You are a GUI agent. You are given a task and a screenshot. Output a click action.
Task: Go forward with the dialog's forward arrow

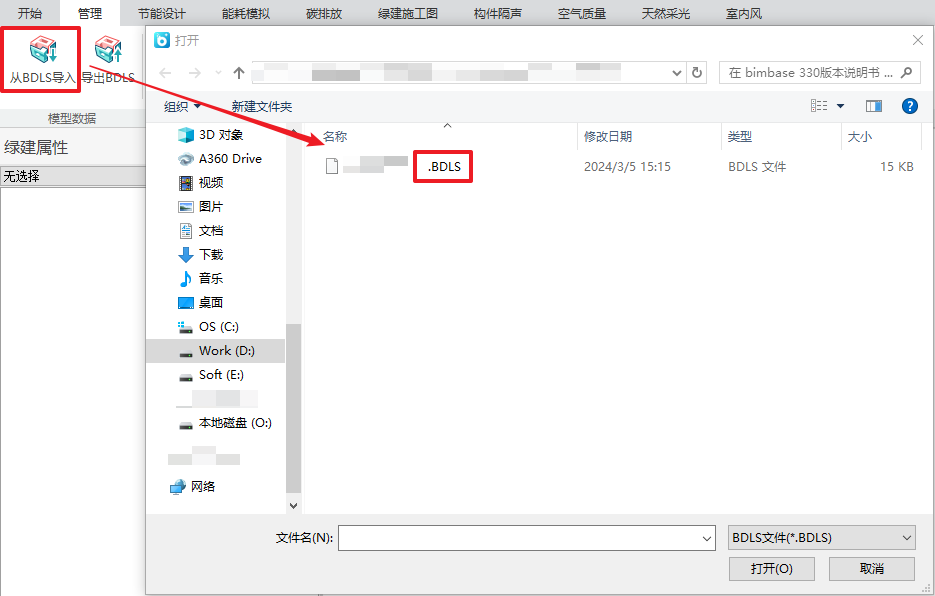[x=194, y=73]
